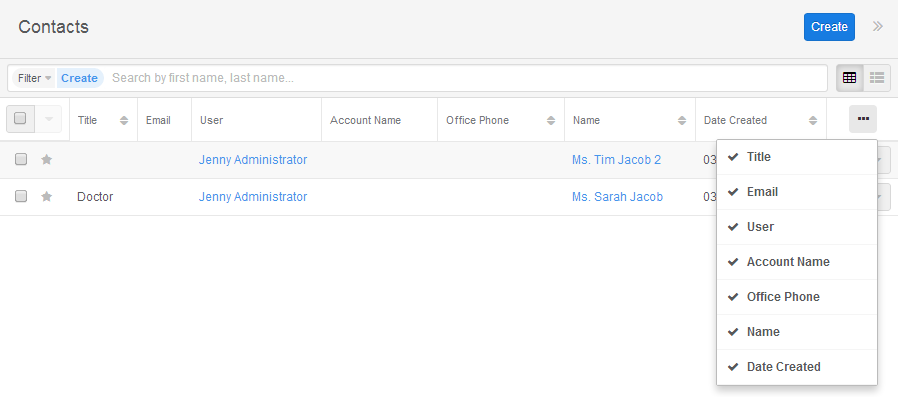Tick the select-all contacts checkbox
898x397 pixels.
(x=20, y=119)
